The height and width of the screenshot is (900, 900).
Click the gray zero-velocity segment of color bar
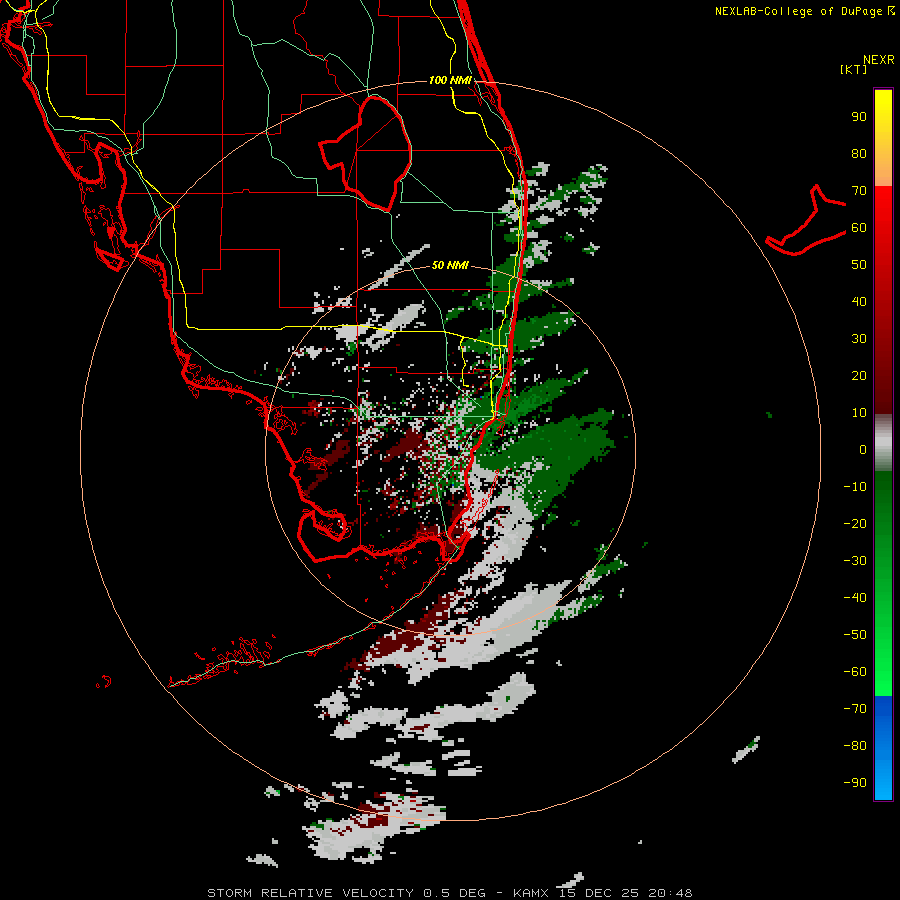click(x=883, y=443)
